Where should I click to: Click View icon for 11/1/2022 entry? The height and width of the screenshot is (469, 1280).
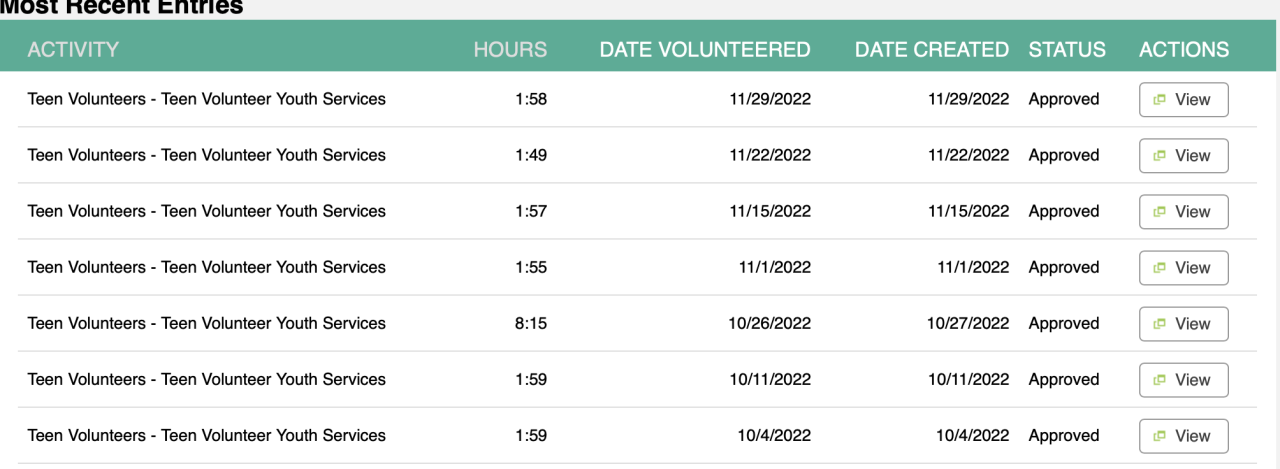[x=1160, y=268]
